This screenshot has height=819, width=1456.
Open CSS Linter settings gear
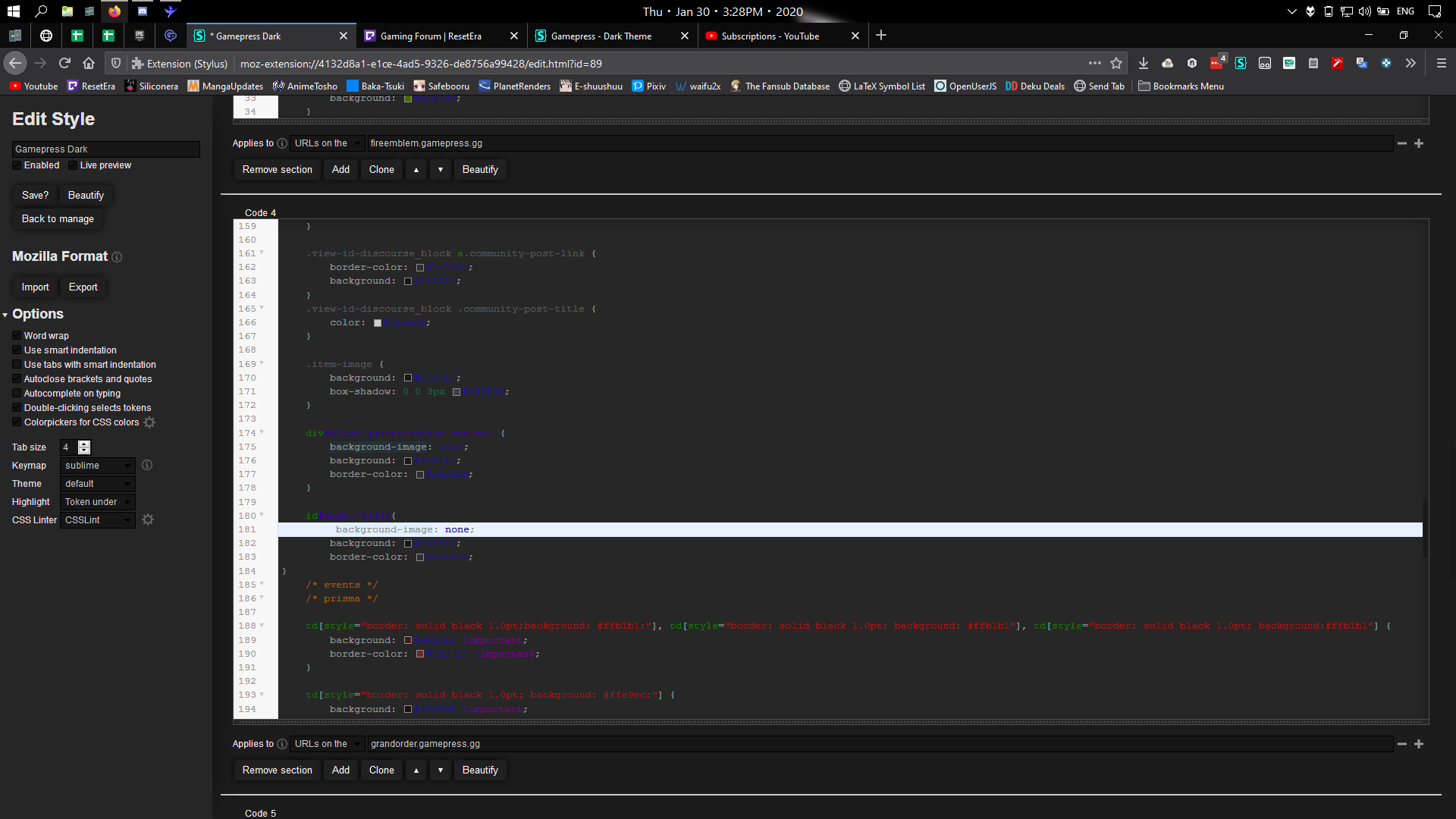coord(148,520)
